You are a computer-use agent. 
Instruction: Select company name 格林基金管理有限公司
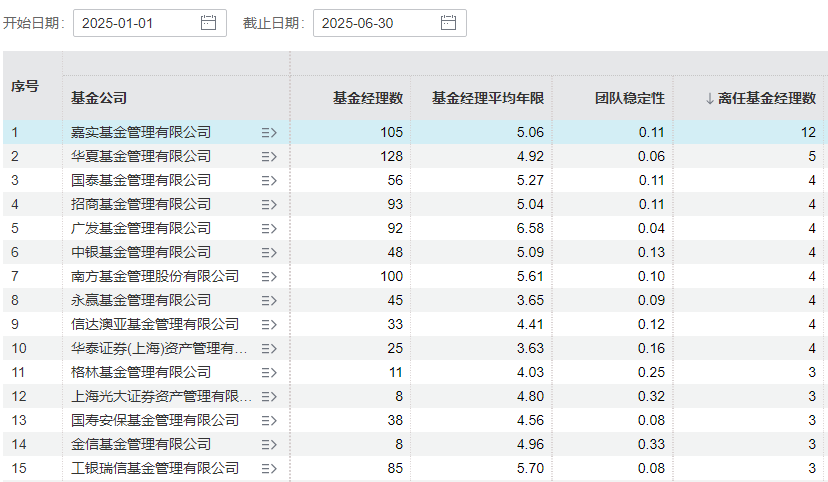tap(141, 372)
